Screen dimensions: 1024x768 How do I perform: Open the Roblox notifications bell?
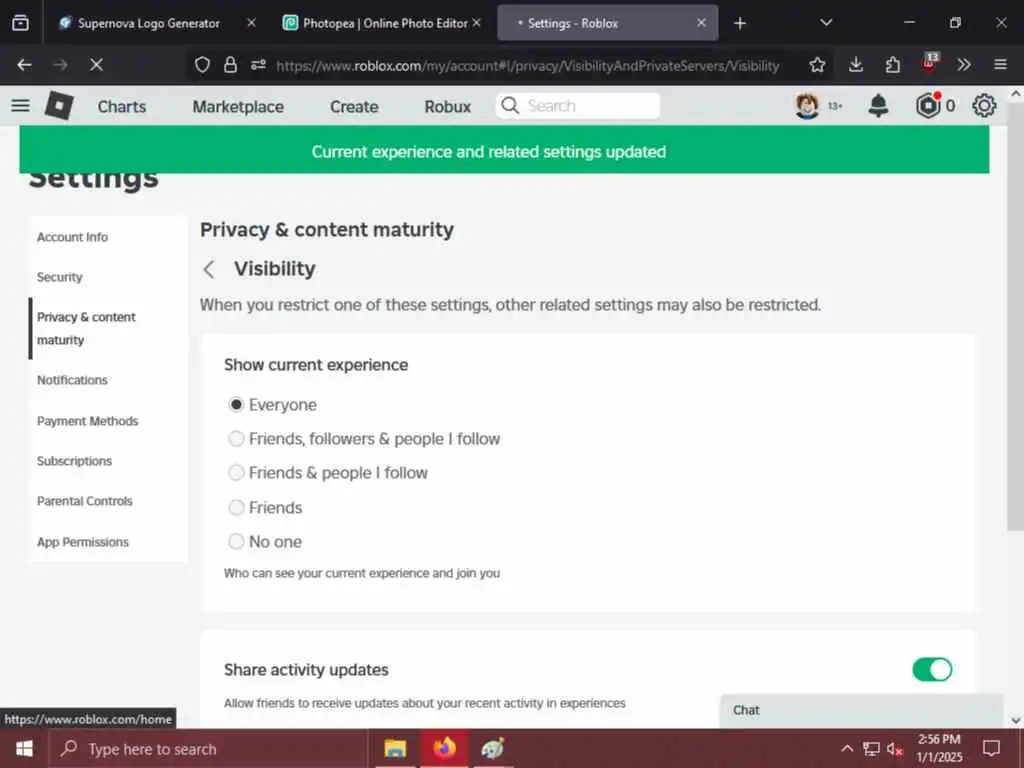[878, 105]
